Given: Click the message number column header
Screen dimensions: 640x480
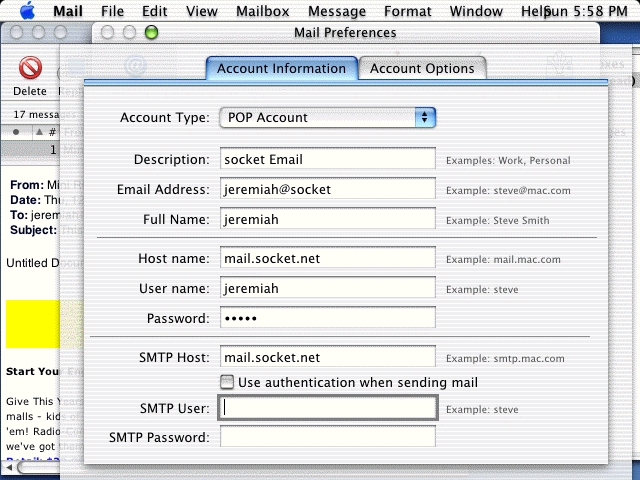Looking at the screenshot, I should (x=52, y=132).
